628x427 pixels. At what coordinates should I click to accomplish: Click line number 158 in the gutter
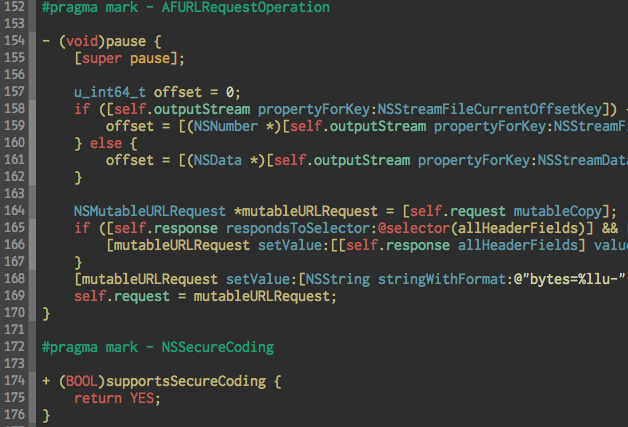click(14, 109)
